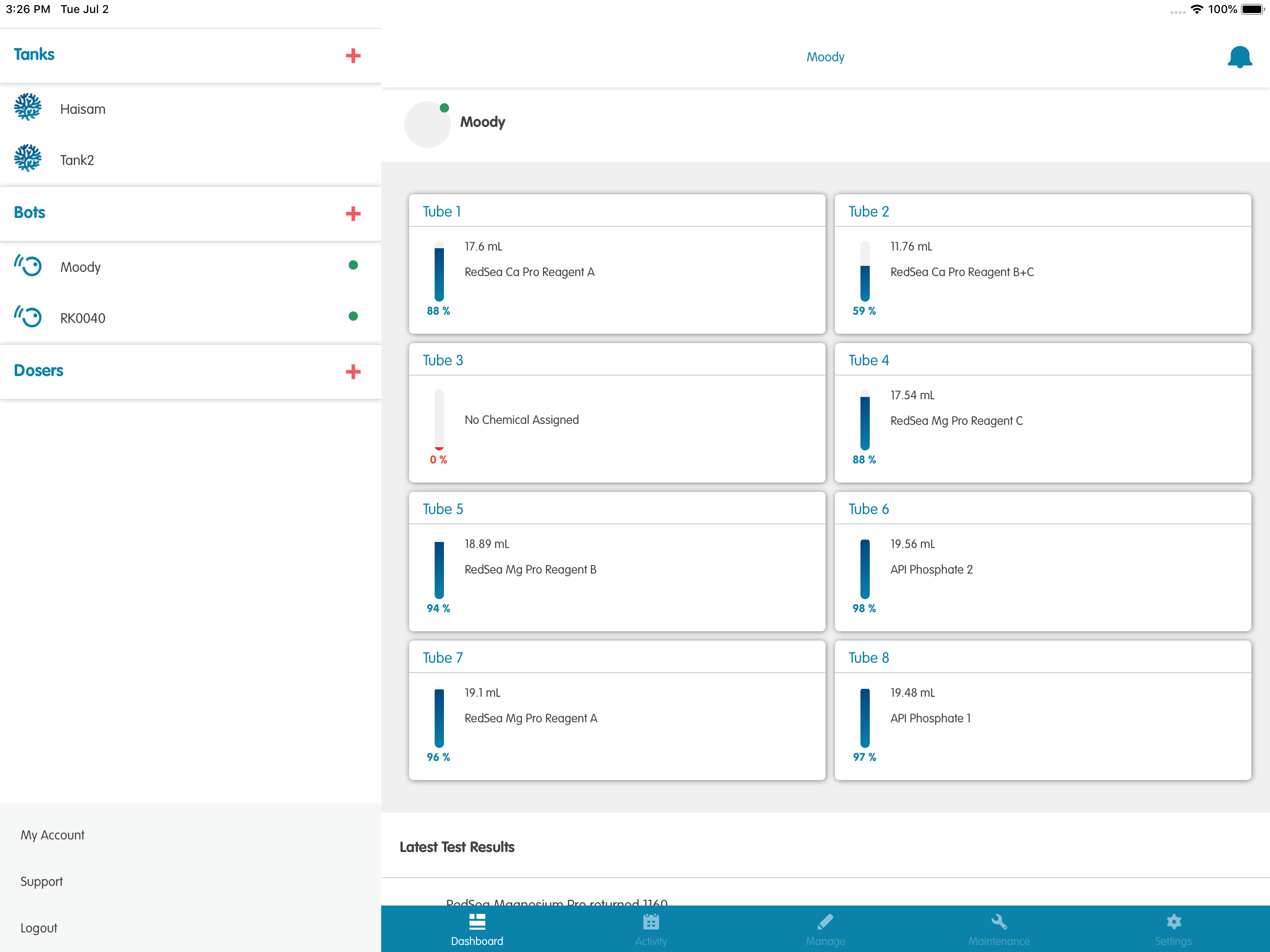
Task: Open My Account page
Action: 52,835
